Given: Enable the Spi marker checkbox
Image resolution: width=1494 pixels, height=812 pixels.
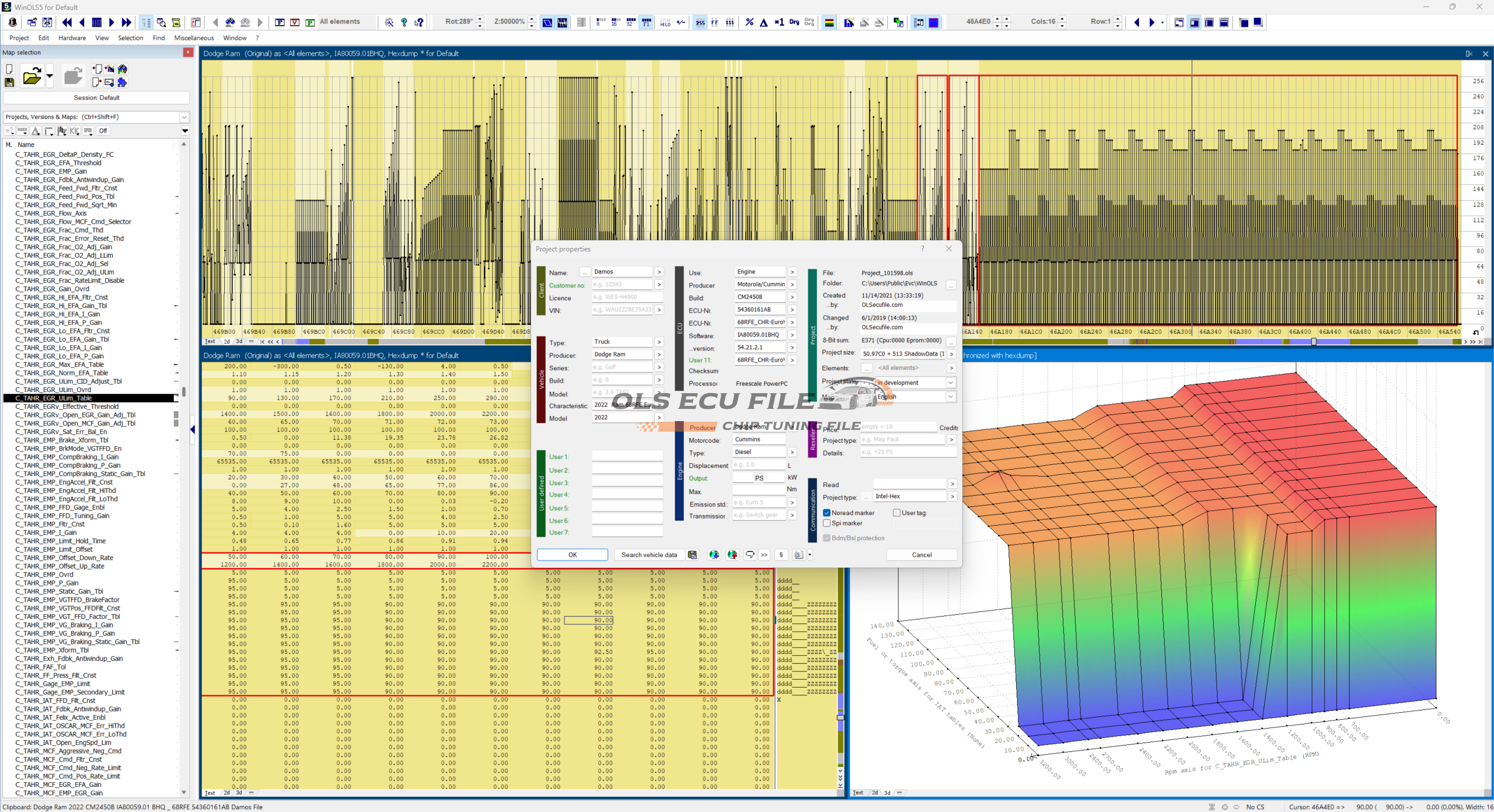Looking at the screenshot, I should pos(827,523).
